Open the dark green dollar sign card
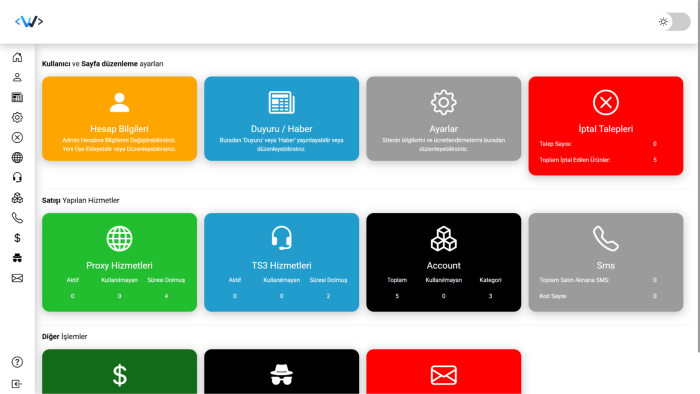The width and height of the screenshot is (700, 394). [x=119, y=372]
